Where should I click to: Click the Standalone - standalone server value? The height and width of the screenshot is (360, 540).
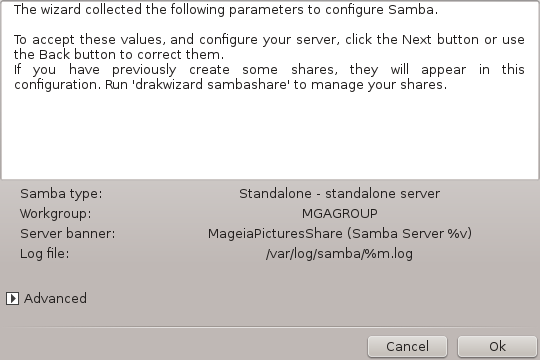point(340,194)
